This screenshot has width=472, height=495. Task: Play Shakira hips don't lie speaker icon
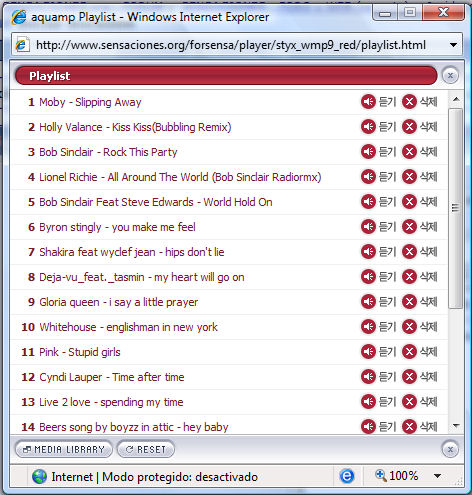(368, 252)
